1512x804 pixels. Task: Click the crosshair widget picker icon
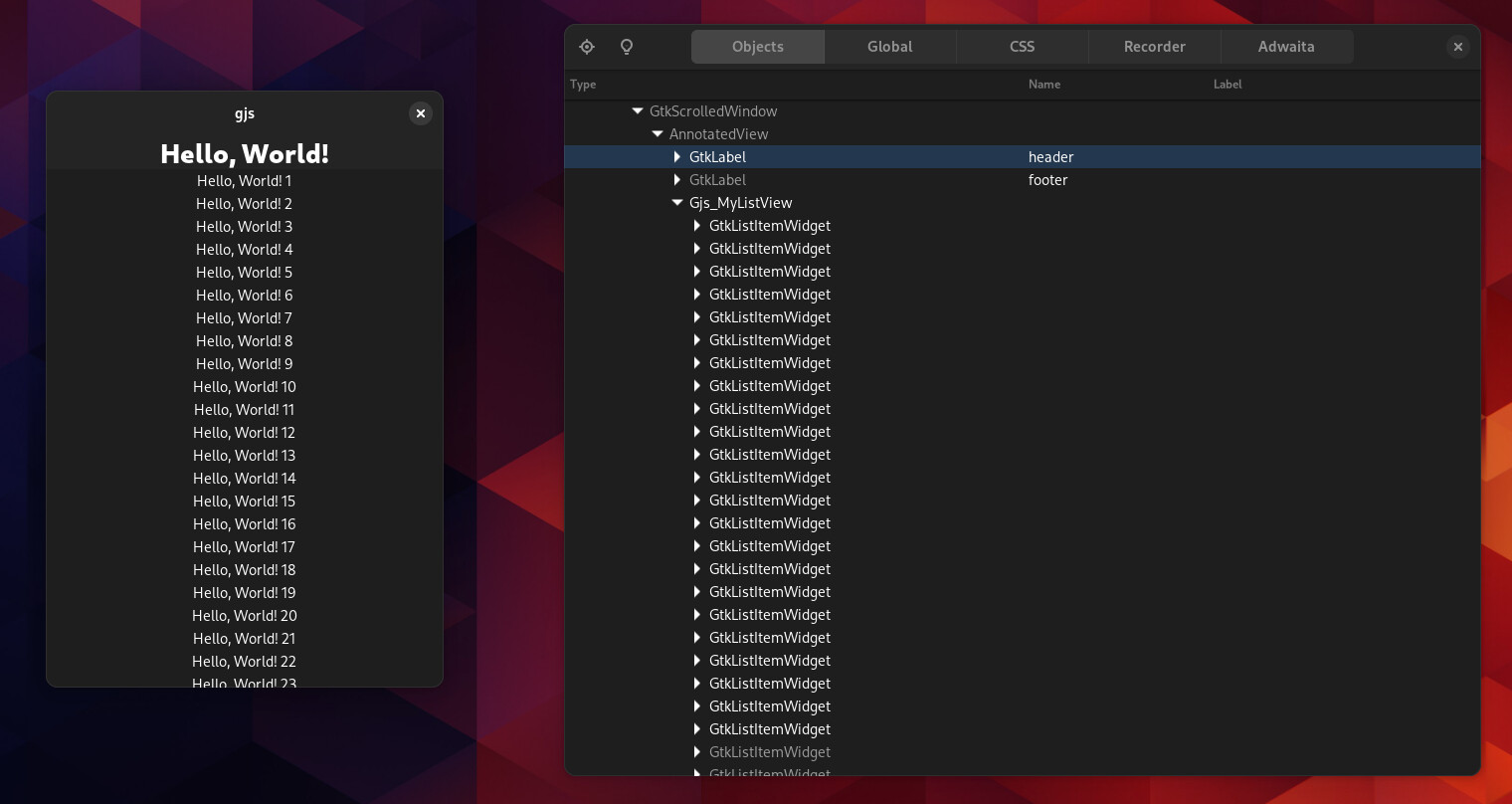[587, 47]
